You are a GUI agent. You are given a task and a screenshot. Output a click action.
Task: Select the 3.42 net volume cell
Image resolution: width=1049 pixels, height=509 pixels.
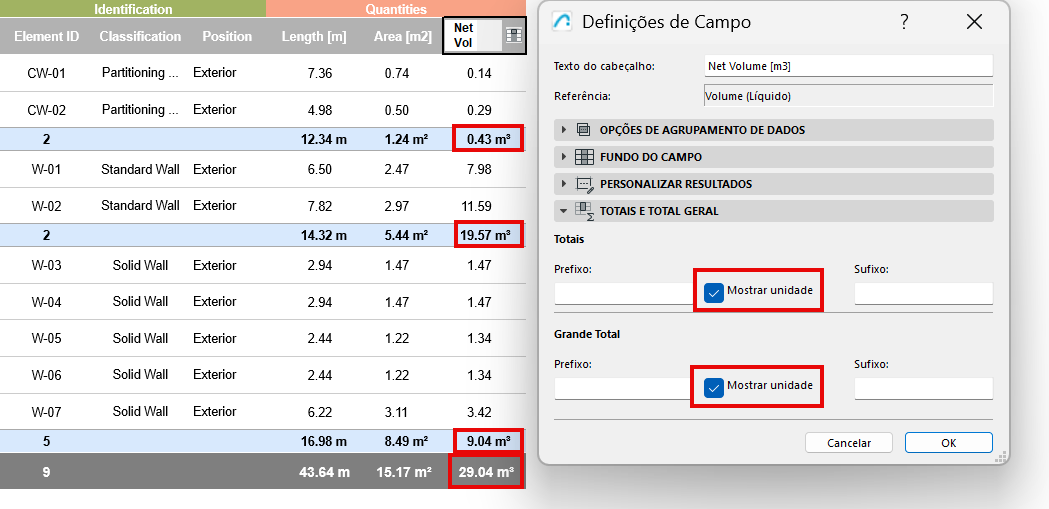point(479,411)
